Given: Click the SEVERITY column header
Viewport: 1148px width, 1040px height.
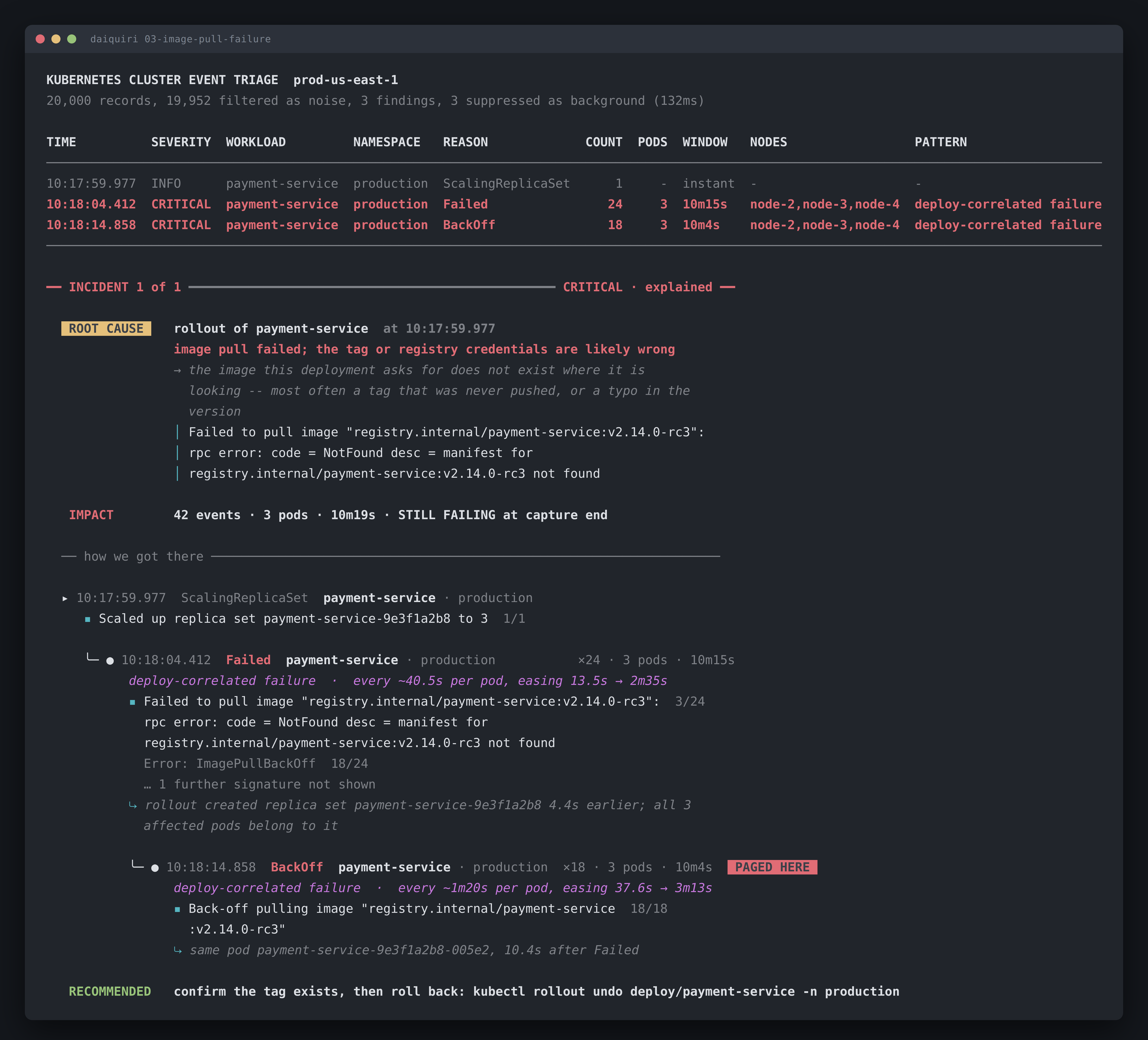Looking at the screenshot, I should [181, 142].
